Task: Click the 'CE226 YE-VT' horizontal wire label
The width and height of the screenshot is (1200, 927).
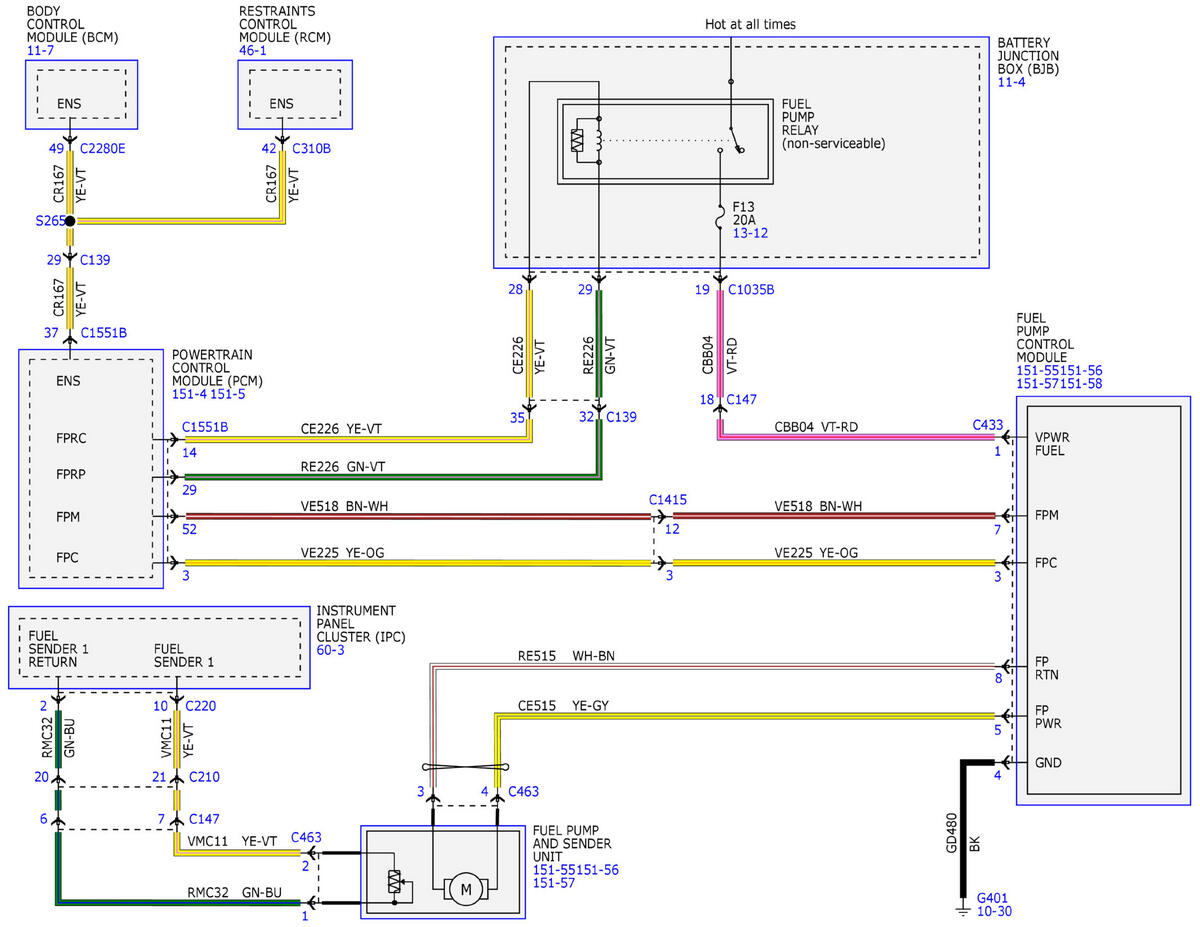Action: coord(341,429)
